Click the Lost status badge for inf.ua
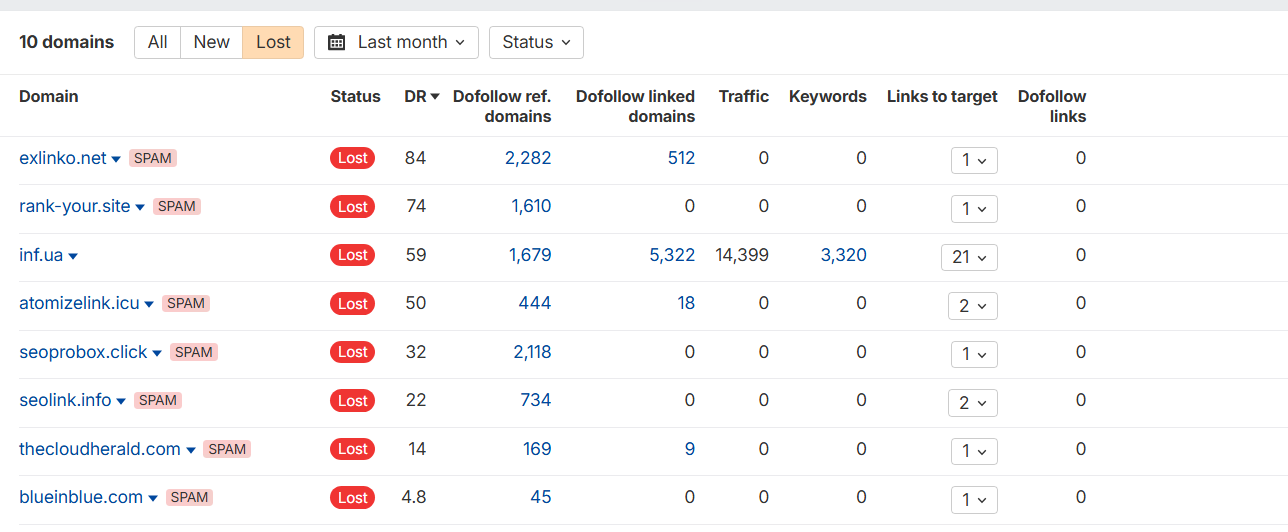The width and height of the screenshot is (1288, 532). point(352,255)
